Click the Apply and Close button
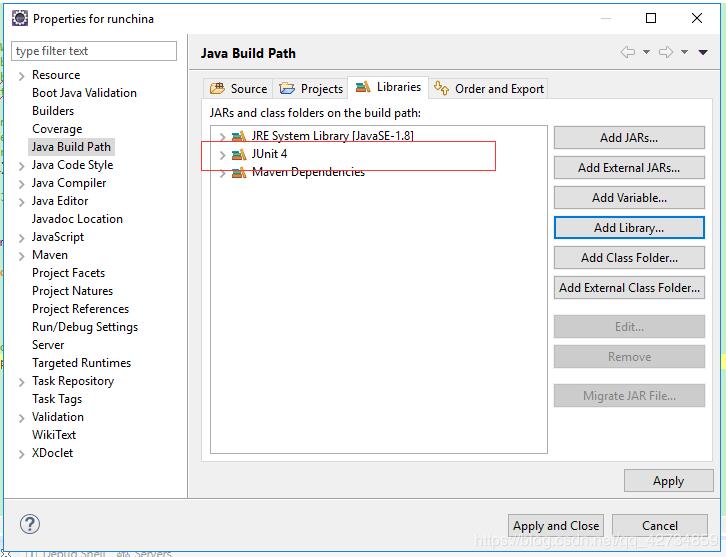 (556, 526)
